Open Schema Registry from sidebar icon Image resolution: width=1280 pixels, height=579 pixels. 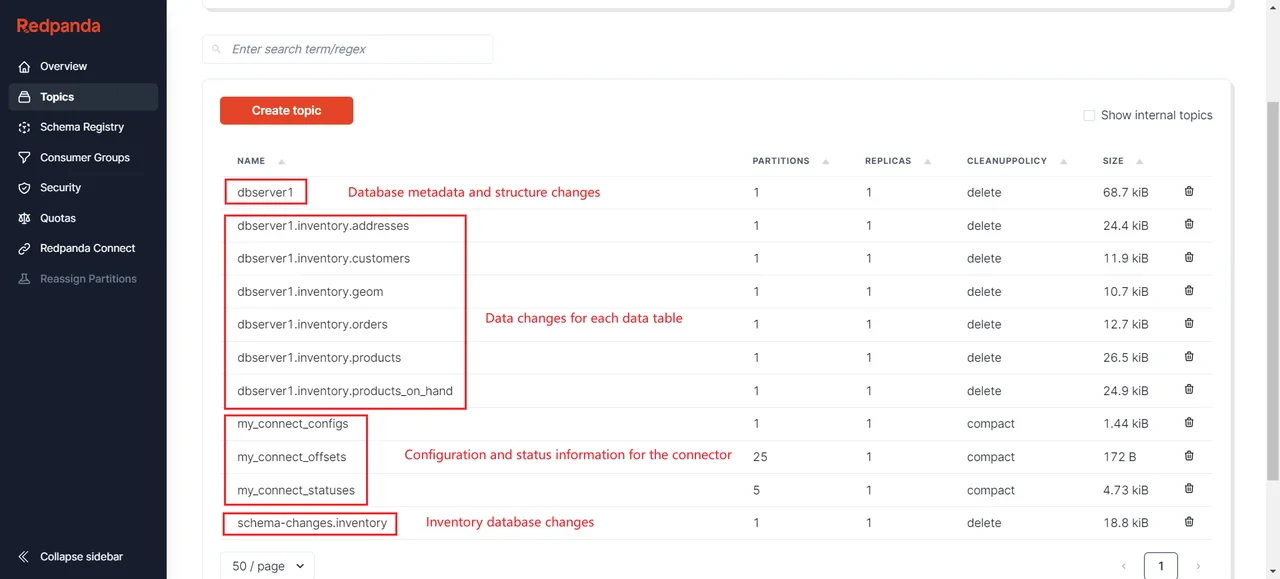click(x=25, y=127)
